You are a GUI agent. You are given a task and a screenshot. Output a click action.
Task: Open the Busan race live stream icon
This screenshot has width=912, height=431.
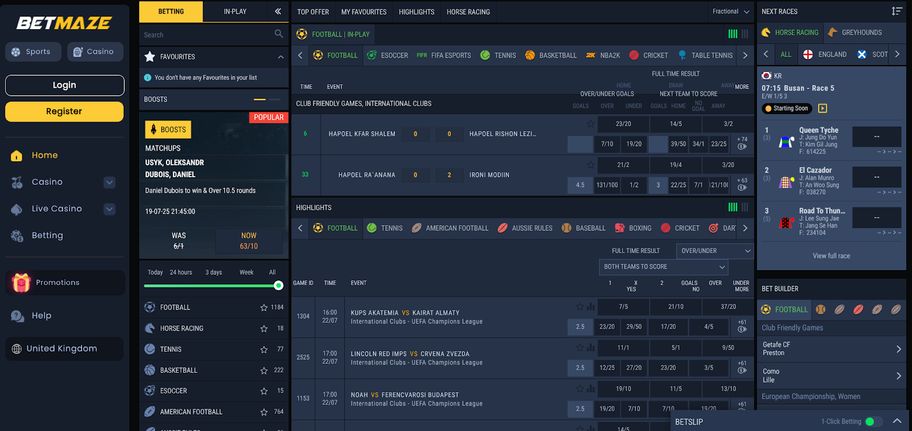coord(822,109)
